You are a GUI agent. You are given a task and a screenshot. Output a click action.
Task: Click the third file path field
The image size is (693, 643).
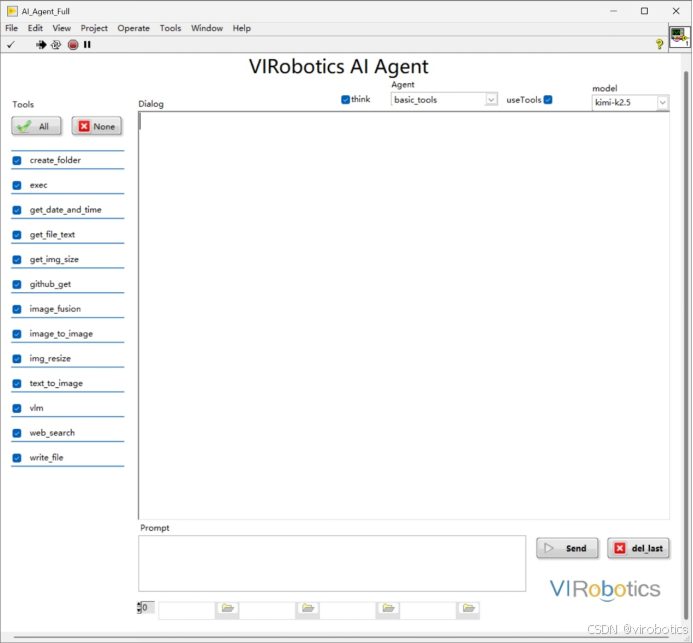coord(348,611)
